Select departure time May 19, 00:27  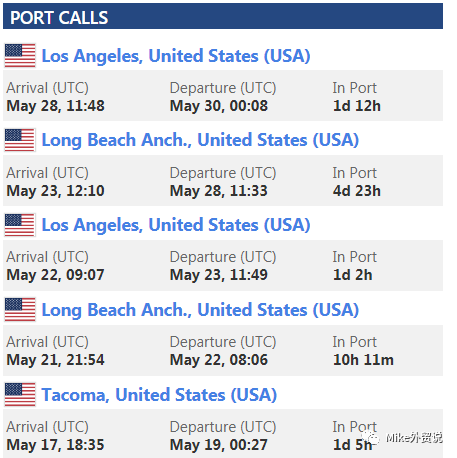tap(219, 445)
